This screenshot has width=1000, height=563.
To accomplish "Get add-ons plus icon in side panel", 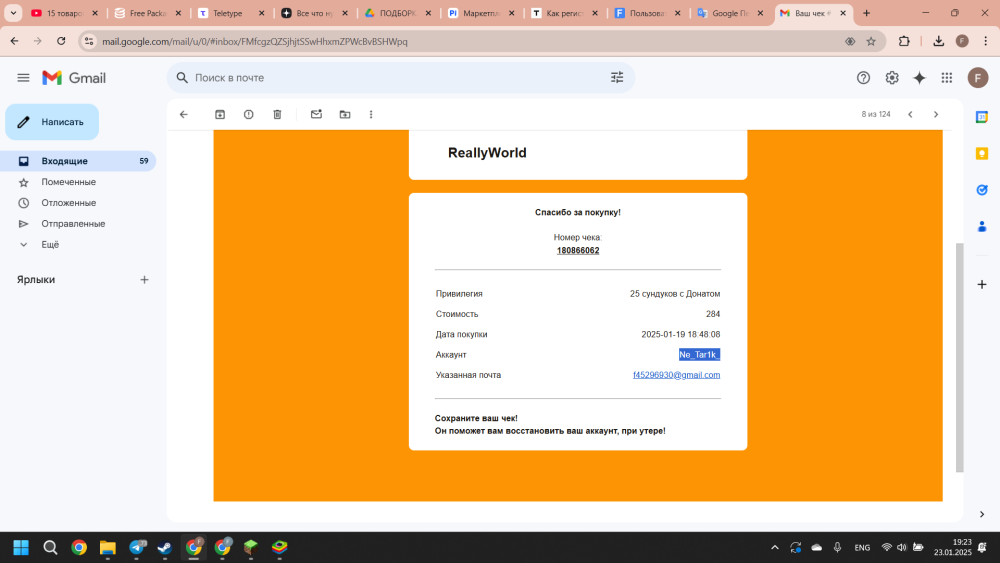I will pyautogui.click(x=982, y=284).
